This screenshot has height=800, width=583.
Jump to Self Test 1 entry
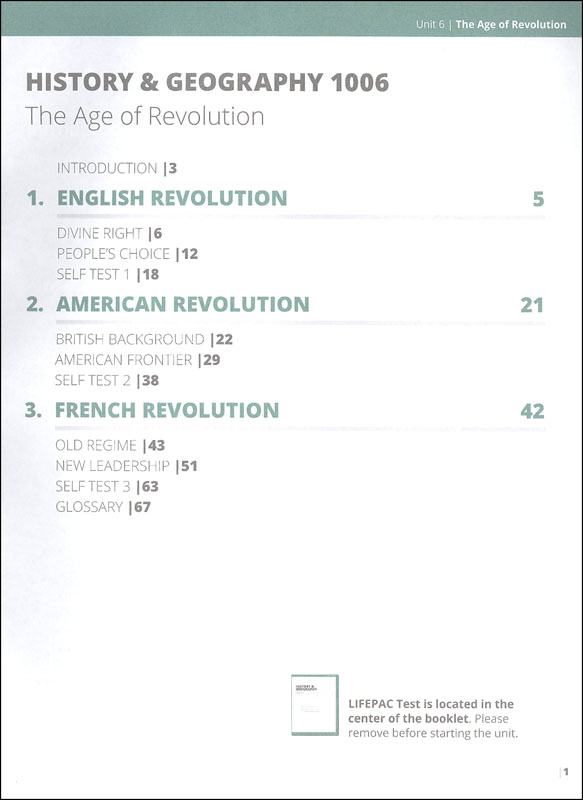click(108, 274)
